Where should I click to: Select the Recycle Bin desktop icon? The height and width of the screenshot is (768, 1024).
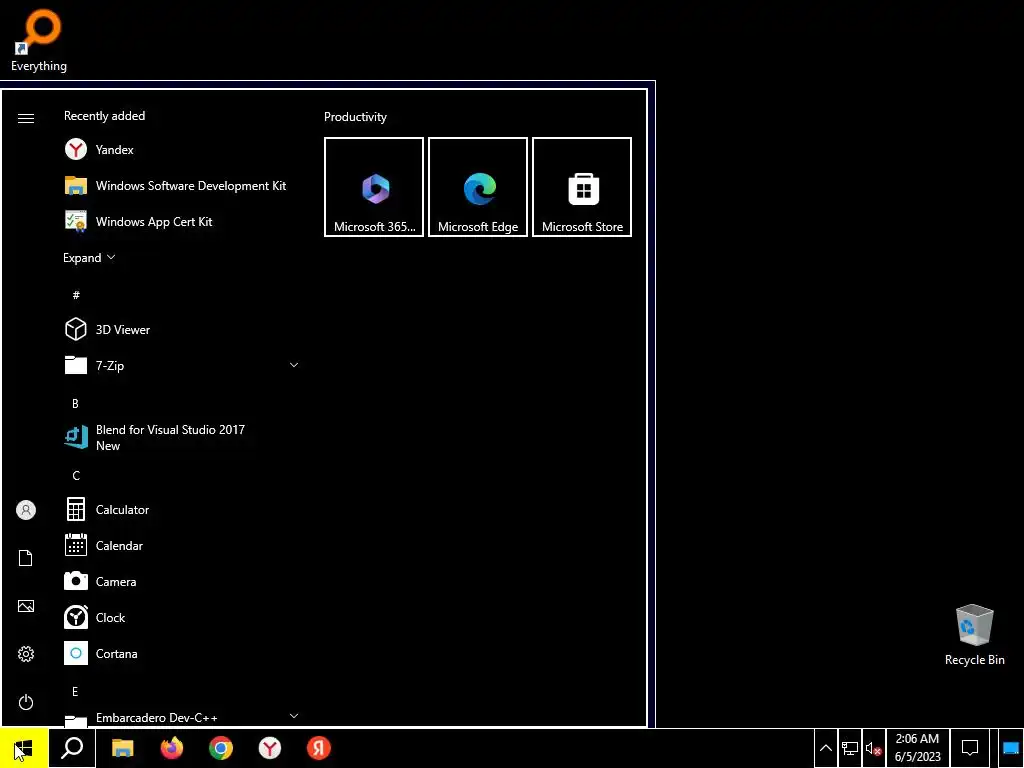974,635
